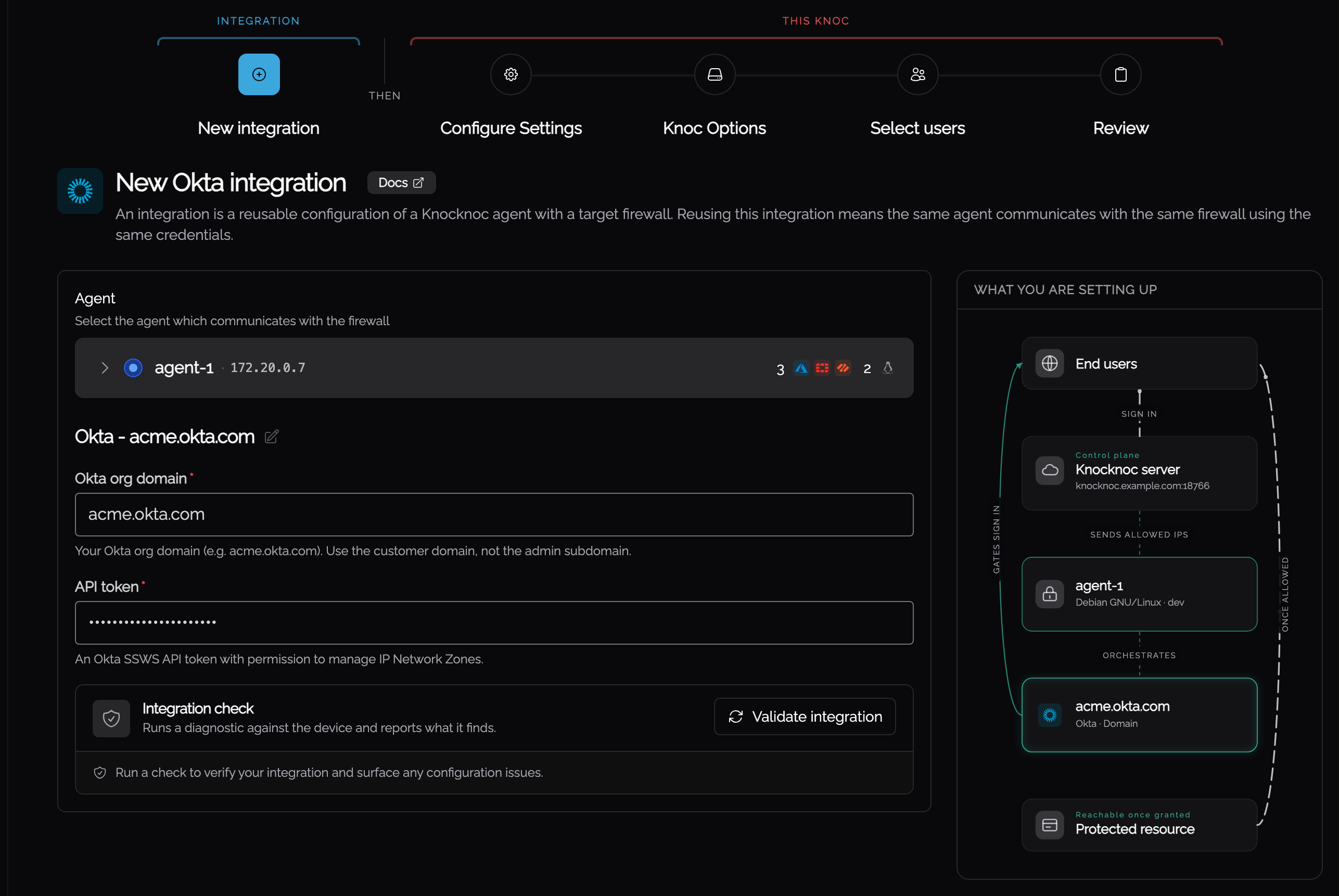
Task: Click the 'Knoc Options' step label
Action: 715,128
